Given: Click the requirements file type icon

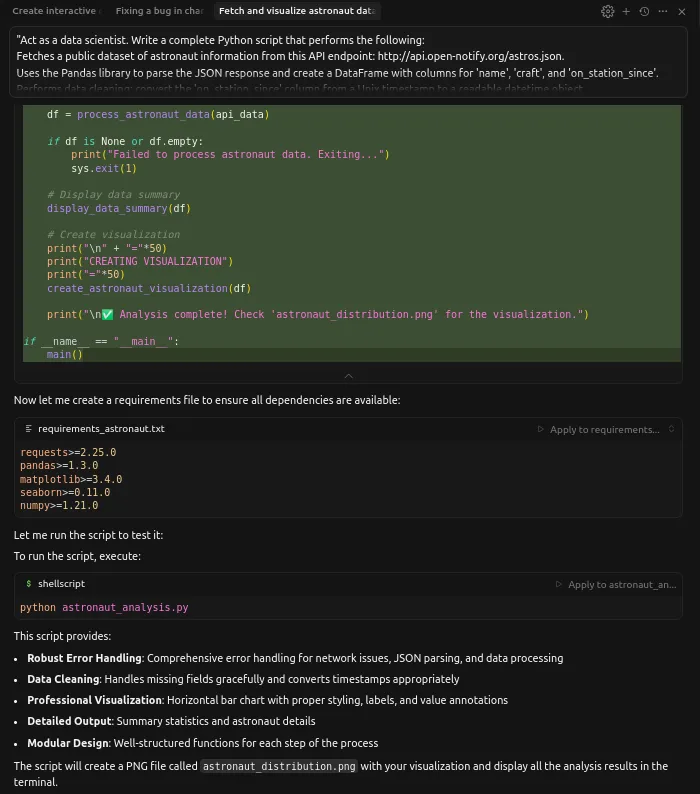Looking at the screenshot, I should pos(28,428).
